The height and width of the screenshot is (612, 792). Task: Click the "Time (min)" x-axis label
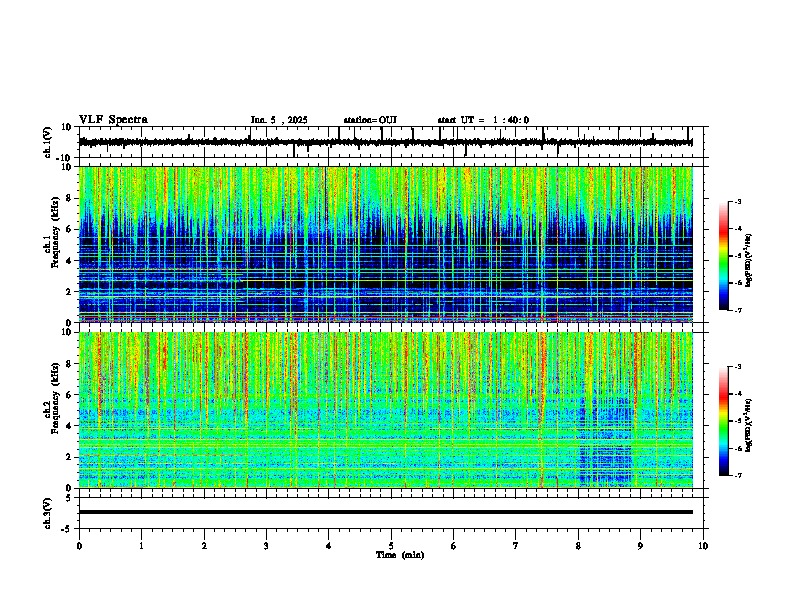pyautogui.click(x=400, y=555)
